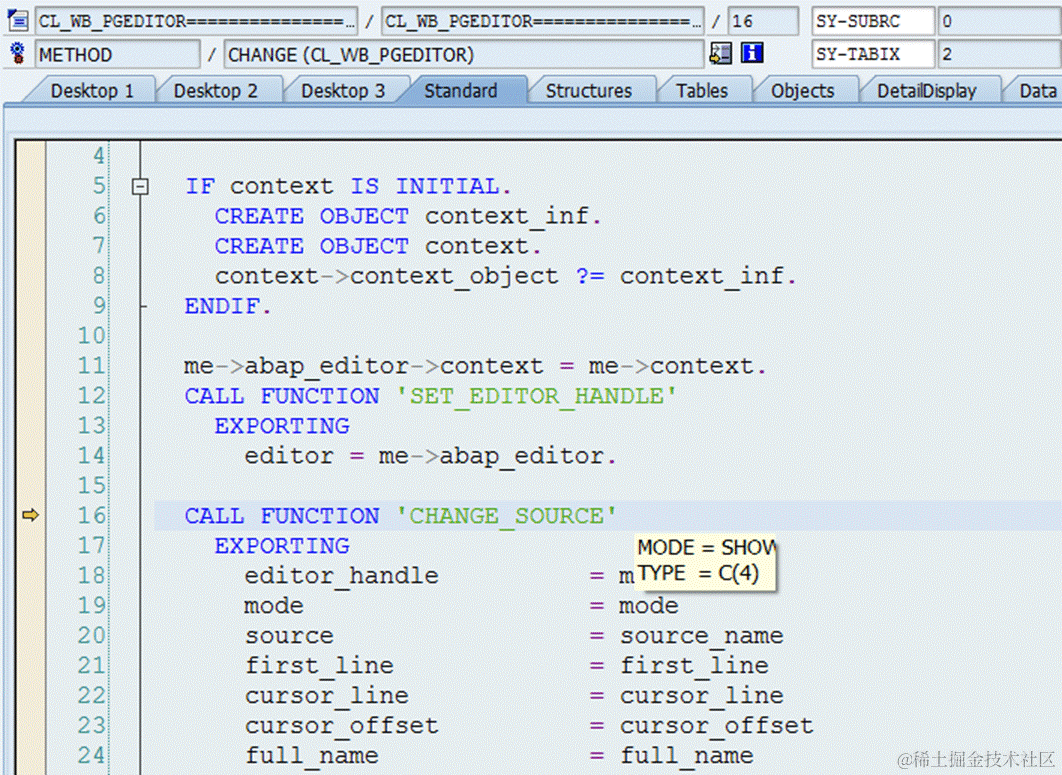
Task: Click line number 24 in the gutter
Action: [x=92, y=755]
